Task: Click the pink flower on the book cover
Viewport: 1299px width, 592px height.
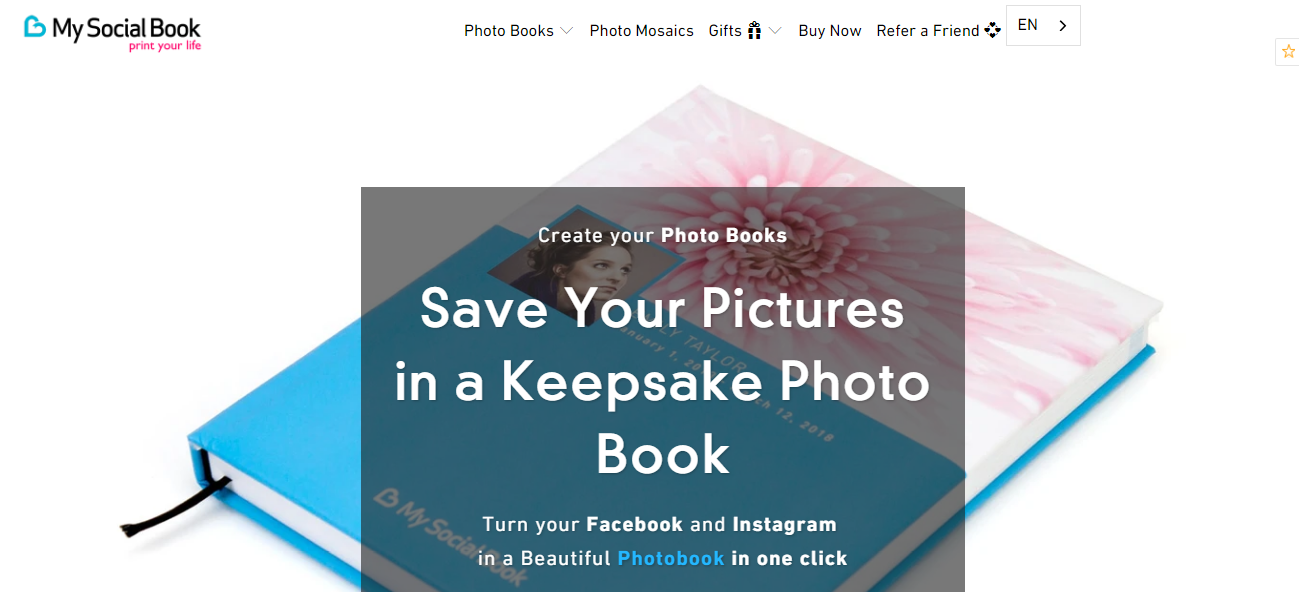Action: pos(820,200)
